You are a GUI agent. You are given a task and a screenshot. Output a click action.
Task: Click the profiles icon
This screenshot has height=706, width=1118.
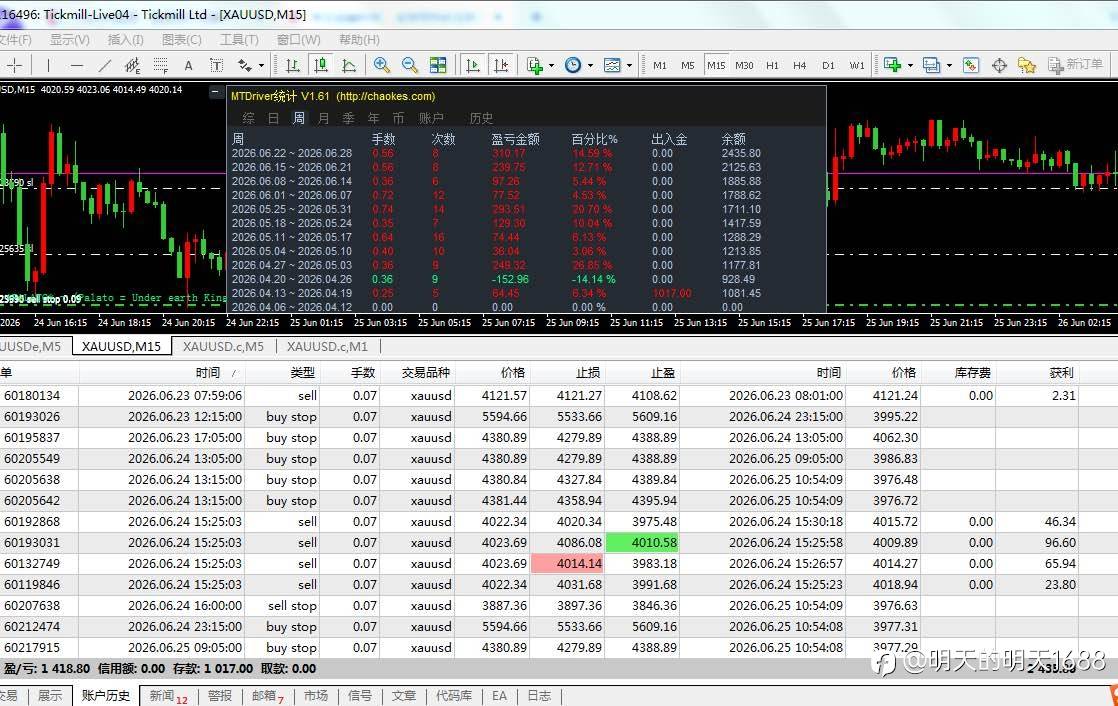click(x=931, y=66)
